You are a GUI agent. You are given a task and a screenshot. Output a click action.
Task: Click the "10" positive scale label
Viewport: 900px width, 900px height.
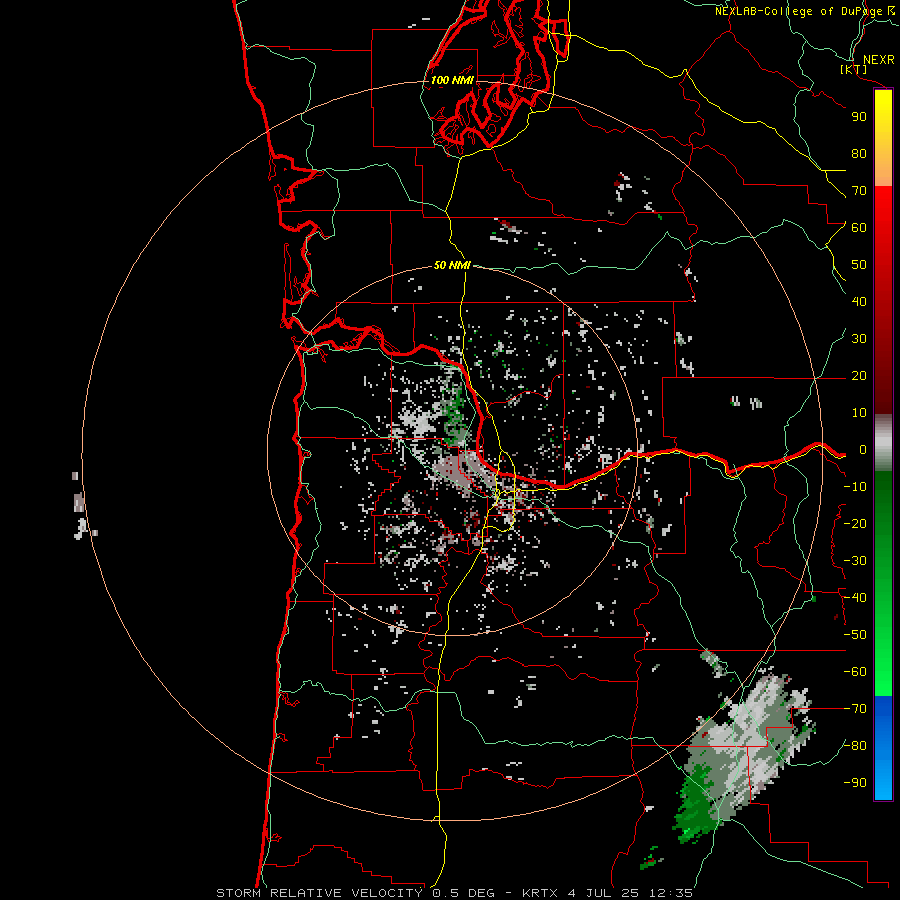[859, 413]
